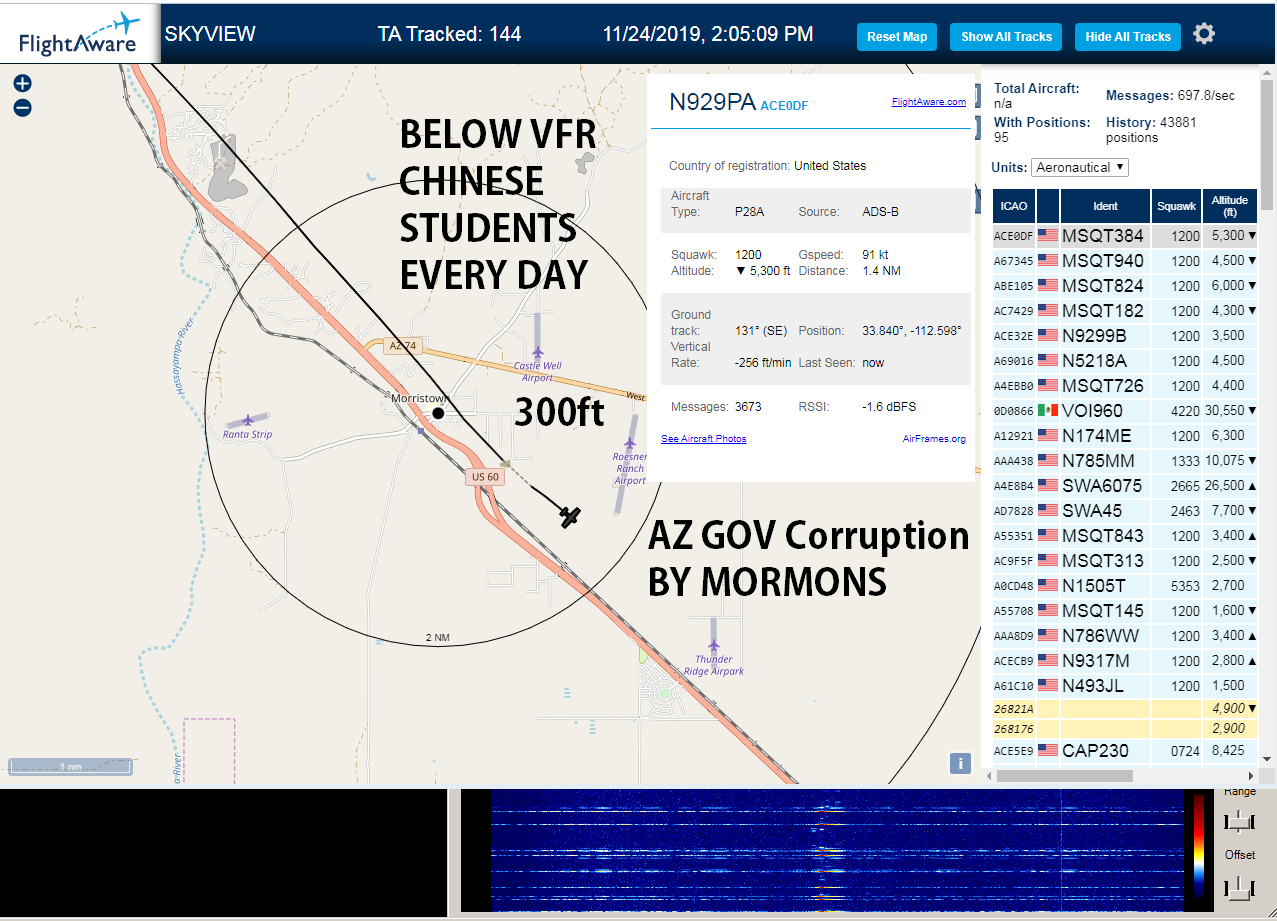Select N174ME aircraft row
This screenshot has height=921, width=1277.
click(1125, 436)
